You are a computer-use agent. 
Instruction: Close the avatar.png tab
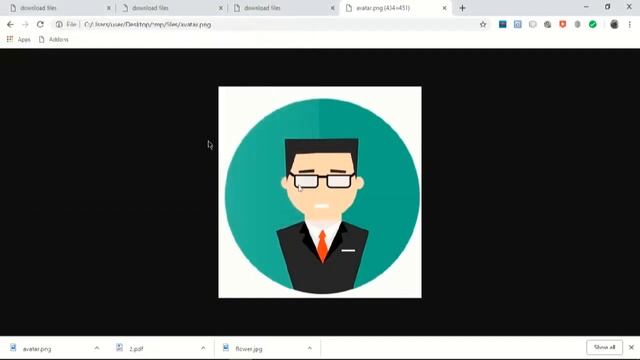[444, 8]
